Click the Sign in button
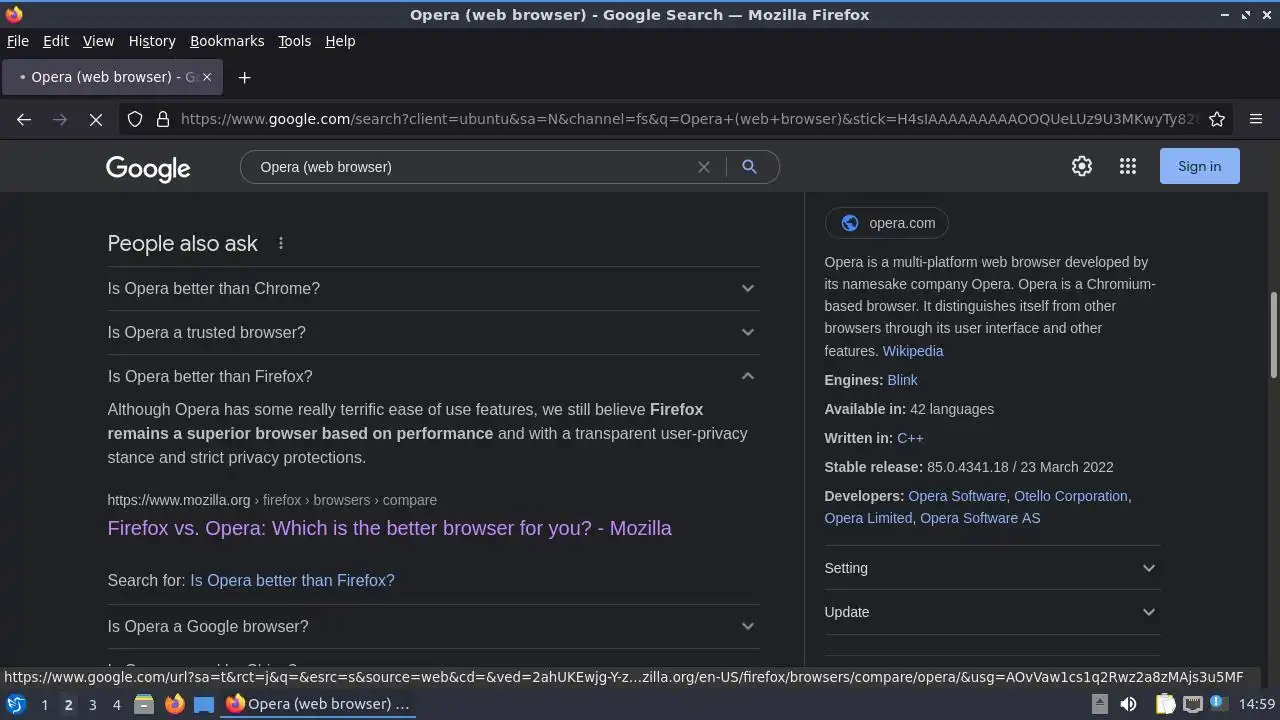The height and width of the screenshot is (720, 1280). (1199, 166)
